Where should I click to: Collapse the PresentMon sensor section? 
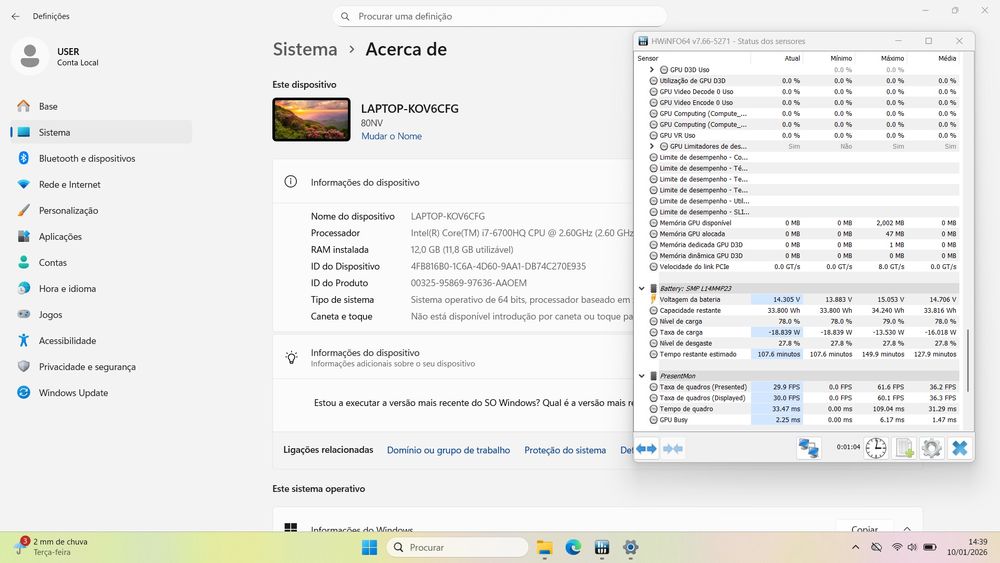(642, 376)
